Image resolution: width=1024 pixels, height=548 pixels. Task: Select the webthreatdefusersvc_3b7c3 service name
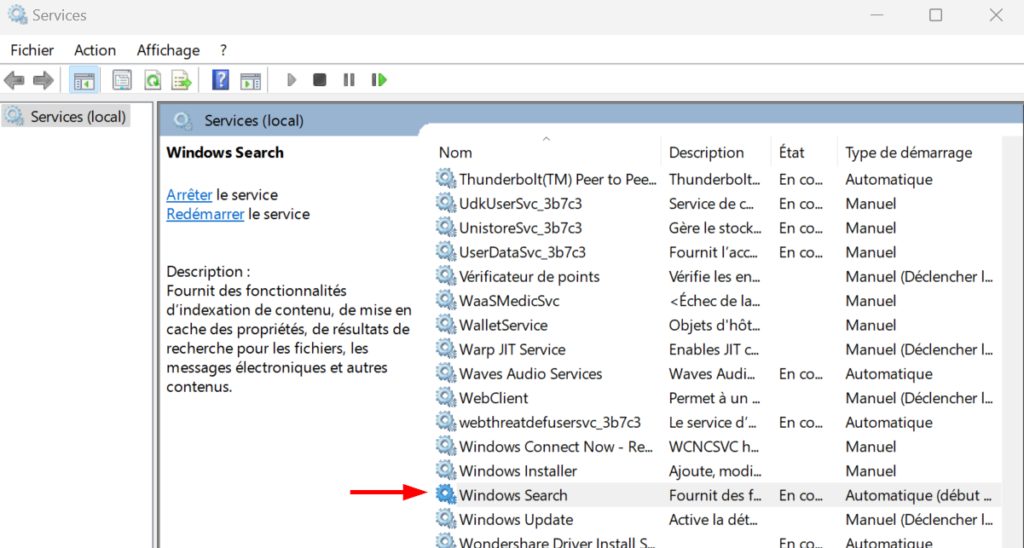pos(550,423)
